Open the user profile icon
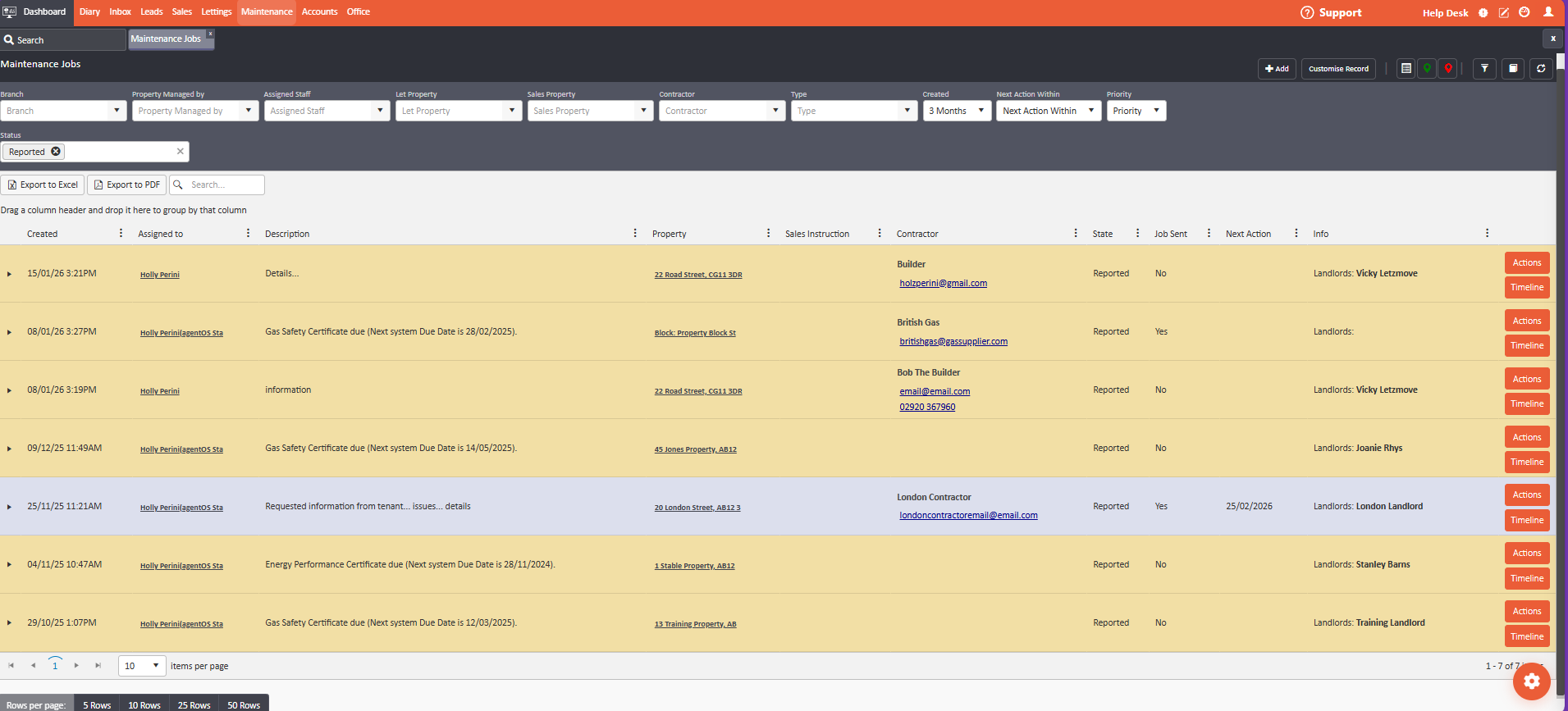Screen dimensions: 1568x711 click(1548, 12)
